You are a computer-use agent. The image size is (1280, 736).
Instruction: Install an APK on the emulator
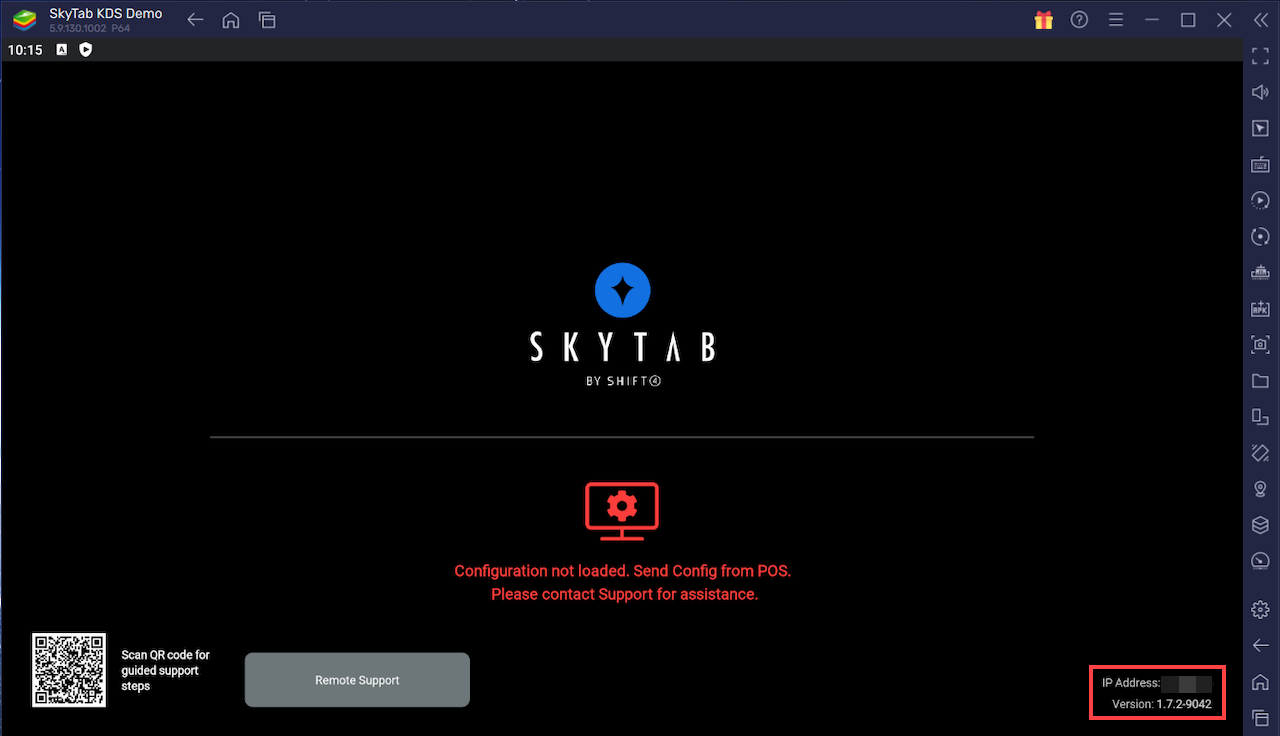coord(1260,308)
